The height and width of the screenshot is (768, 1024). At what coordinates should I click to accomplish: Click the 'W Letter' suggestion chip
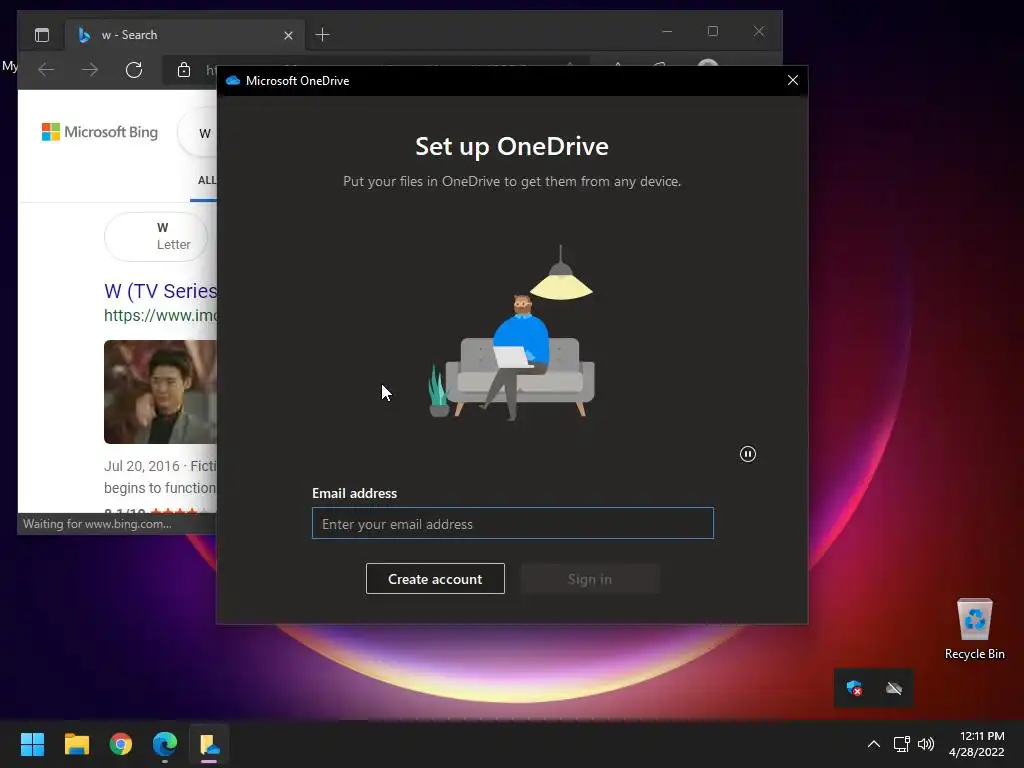(156, 236)
